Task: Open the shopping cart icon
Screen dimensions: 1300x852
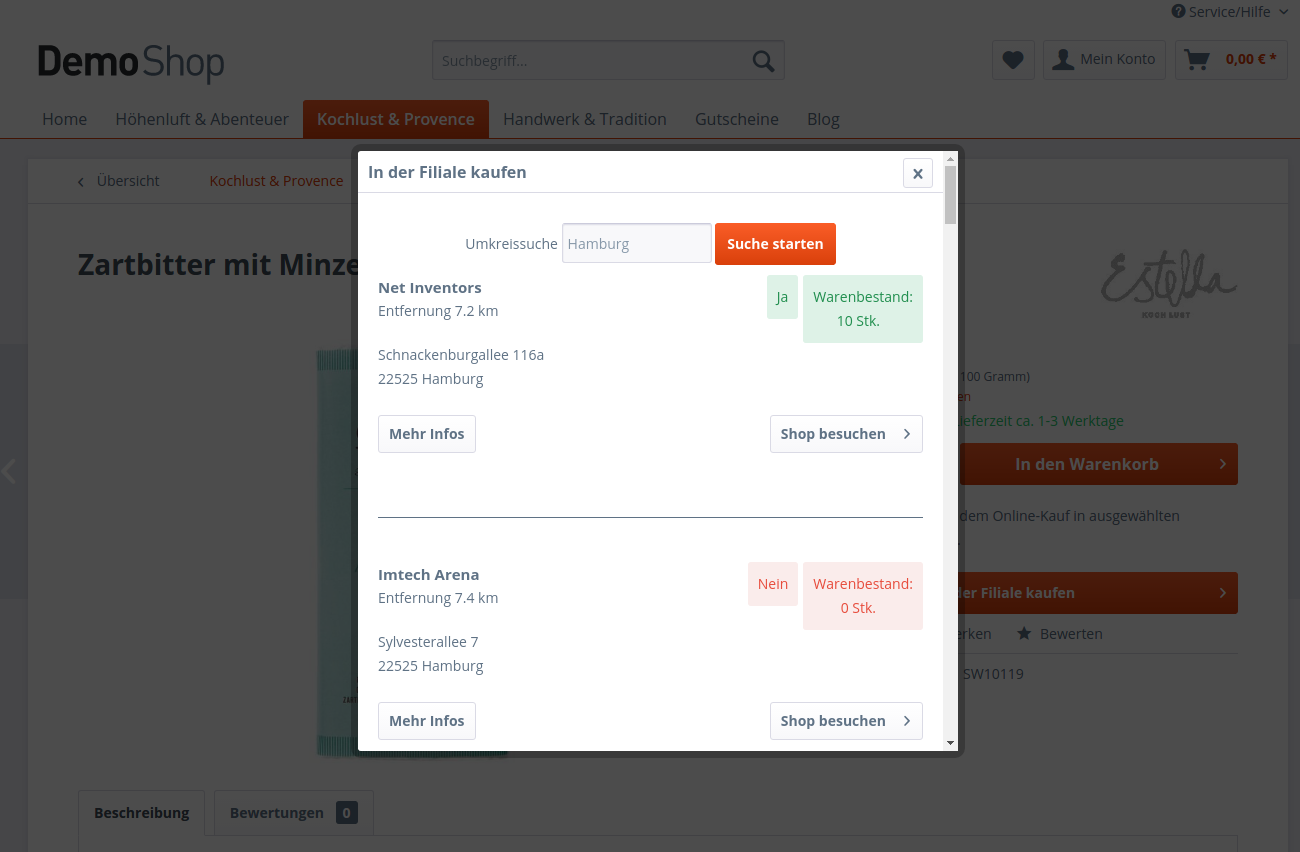Action: pyautogui.click(x=1197, y=60)
